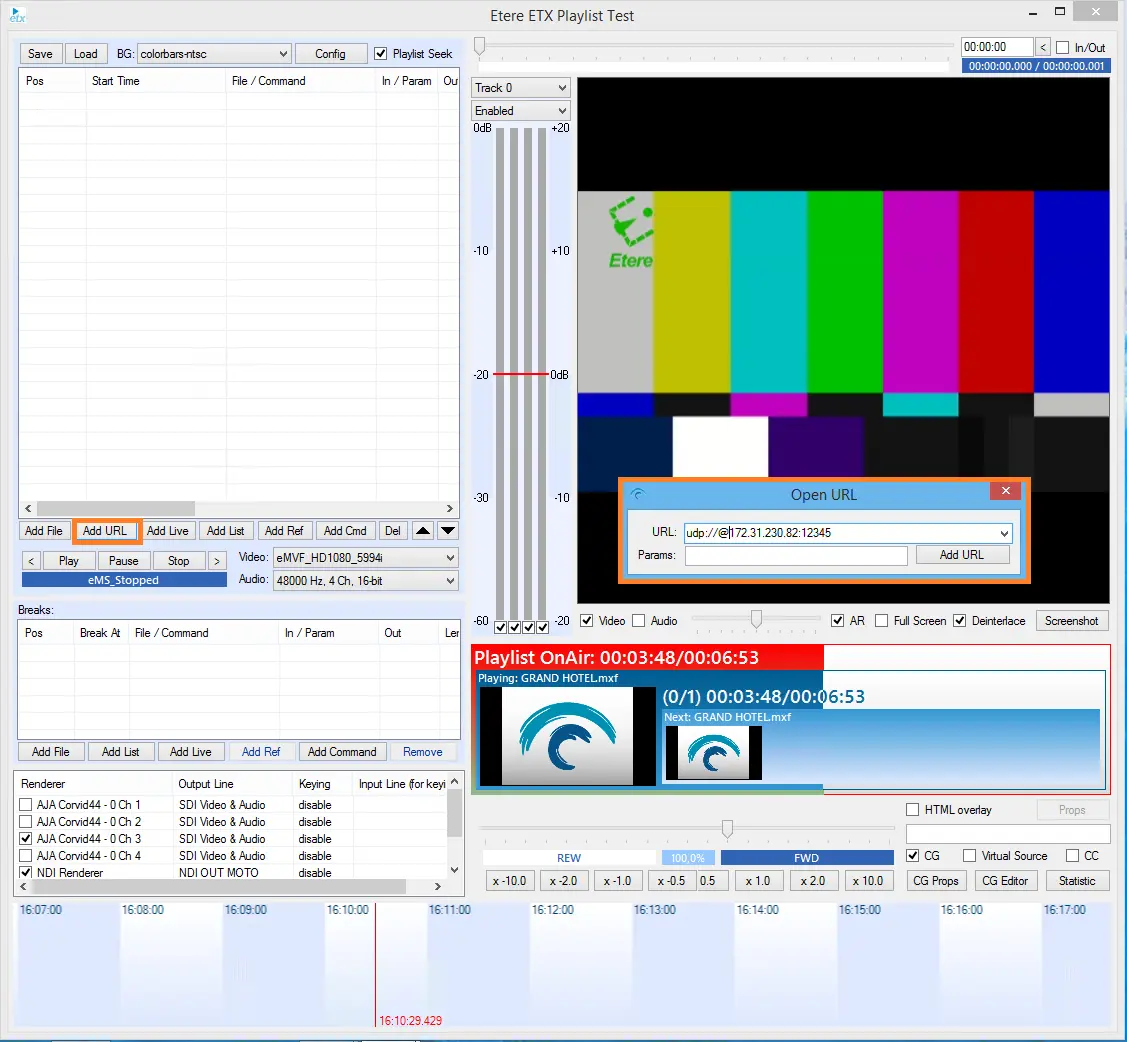Click next item arrow beside Stop

215,561
